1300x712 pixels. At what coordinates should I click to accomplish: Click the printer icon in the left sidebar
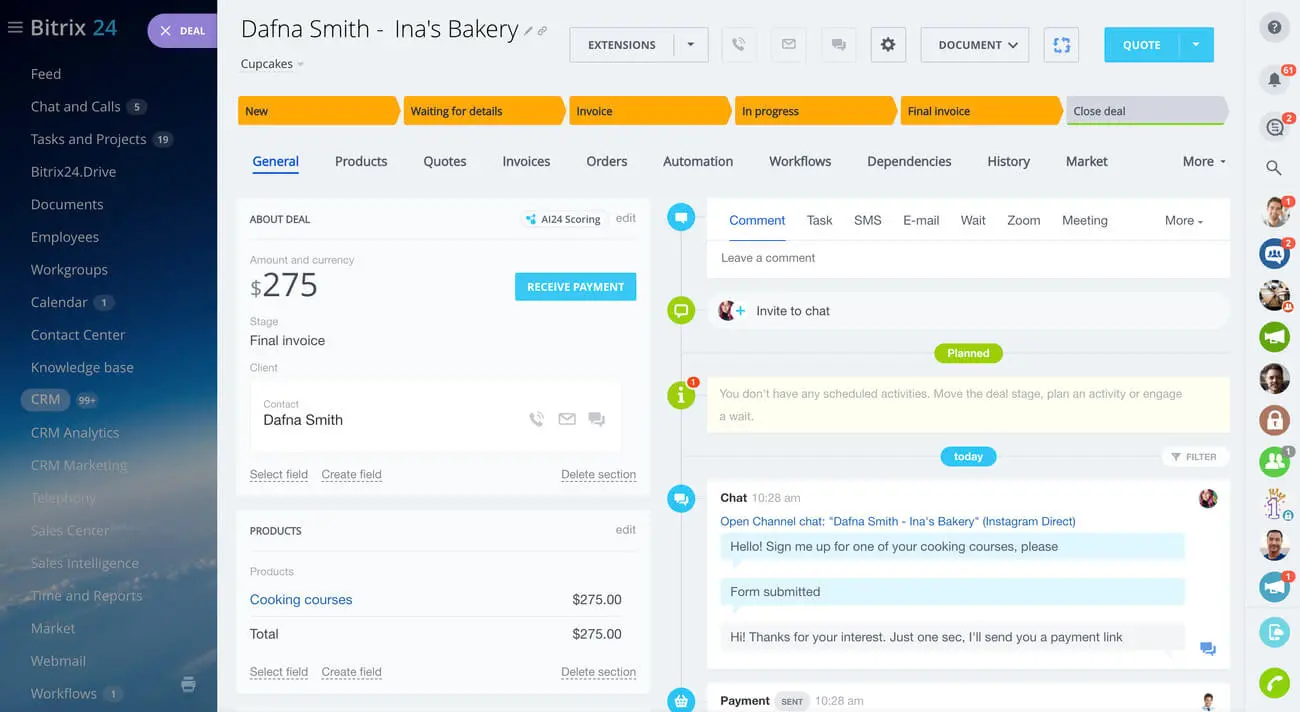tap(188, 685)
